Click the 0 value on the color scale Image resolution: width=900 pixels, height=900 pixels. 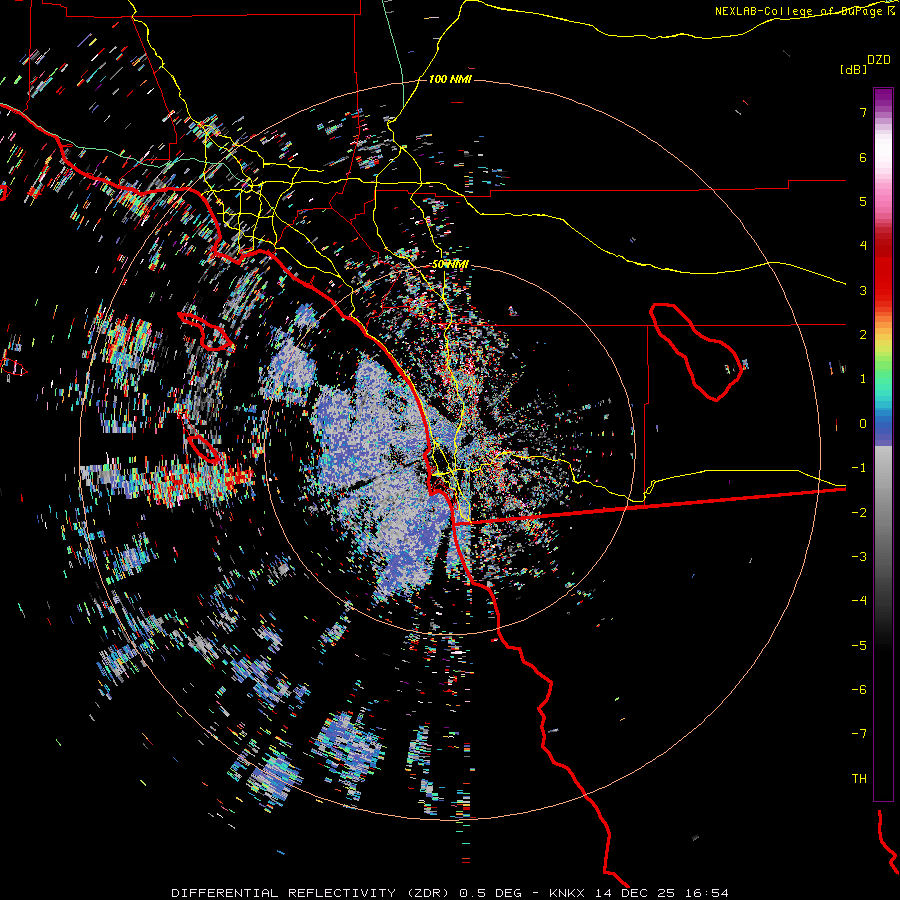pos(863,424)
